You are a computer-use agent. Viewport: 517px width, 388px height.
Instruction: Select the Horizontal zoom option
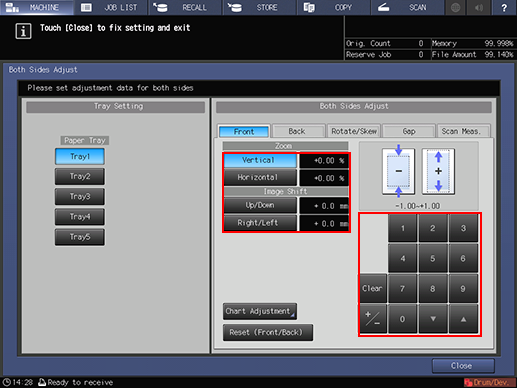click(x=260, y=177)
